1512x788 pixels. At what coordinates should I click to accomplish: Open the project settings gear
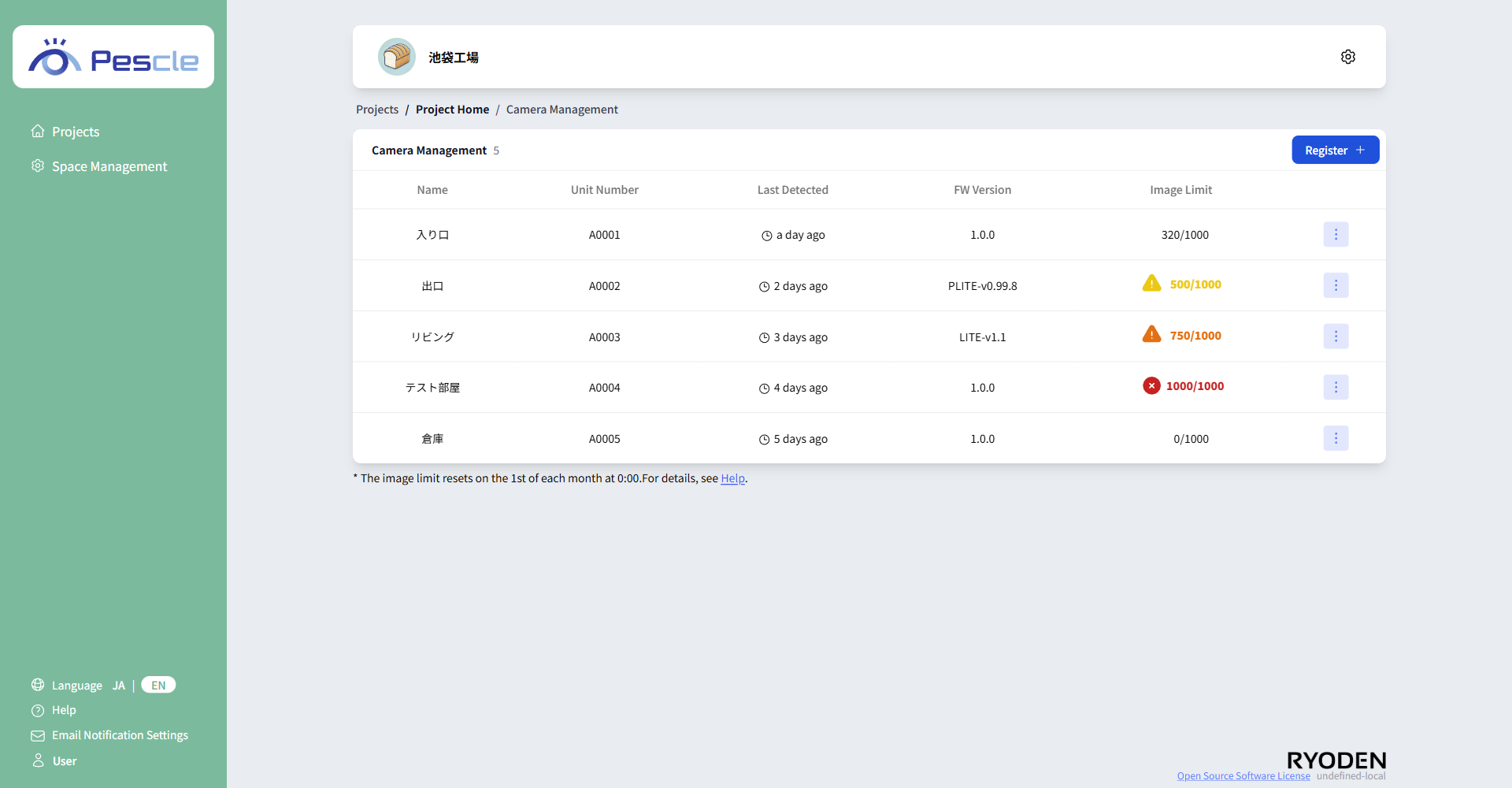1347,56
